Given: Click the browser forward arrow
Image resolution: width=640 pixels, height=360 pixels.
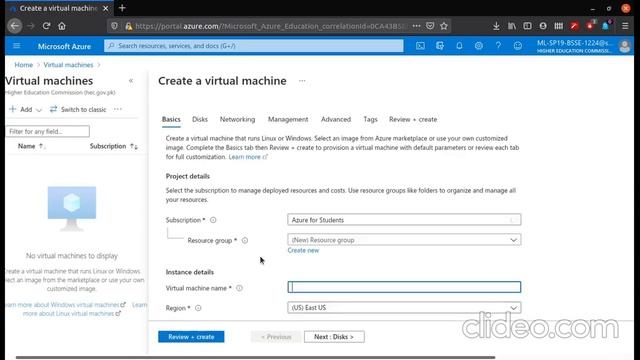Looking at the screenshot, I should (31, 26).
